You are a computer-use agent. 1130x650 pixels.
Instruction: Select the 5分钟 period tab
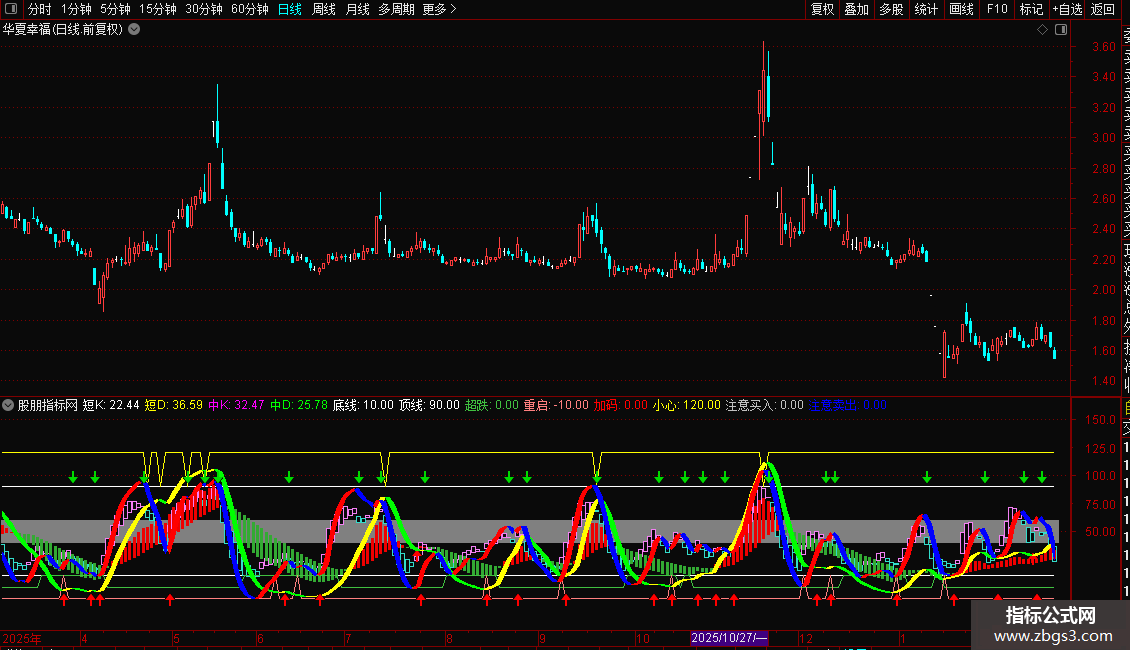click(x=115, y=10)
